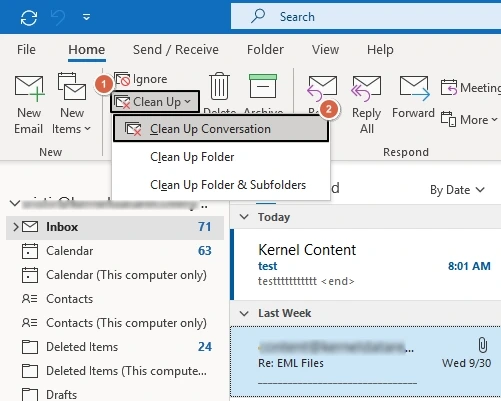Screen dimensions: 501x401
Task: Open the Contacts folder
Action: pyautogui.click(x=115, y=299)
